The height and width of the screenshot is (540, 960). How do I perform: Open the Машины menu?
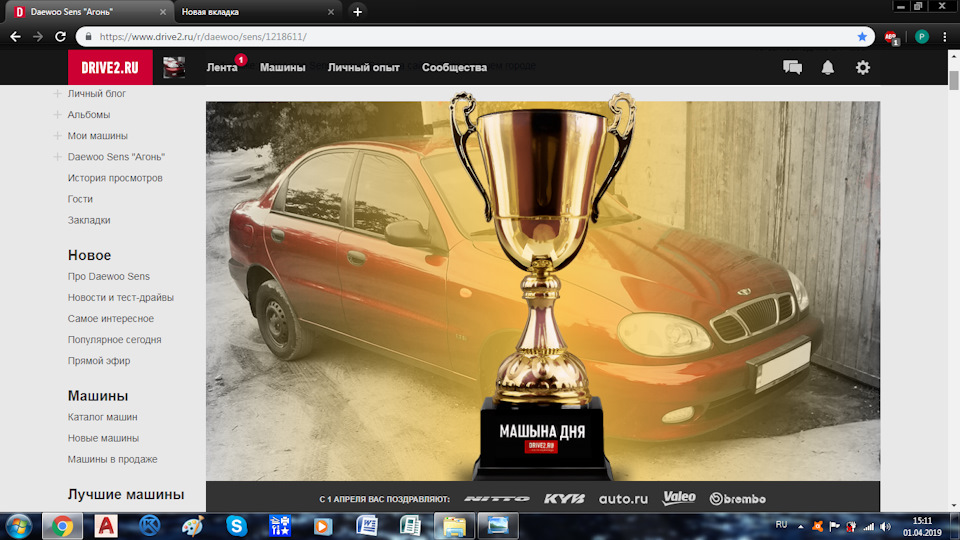[x=282, y=67]
